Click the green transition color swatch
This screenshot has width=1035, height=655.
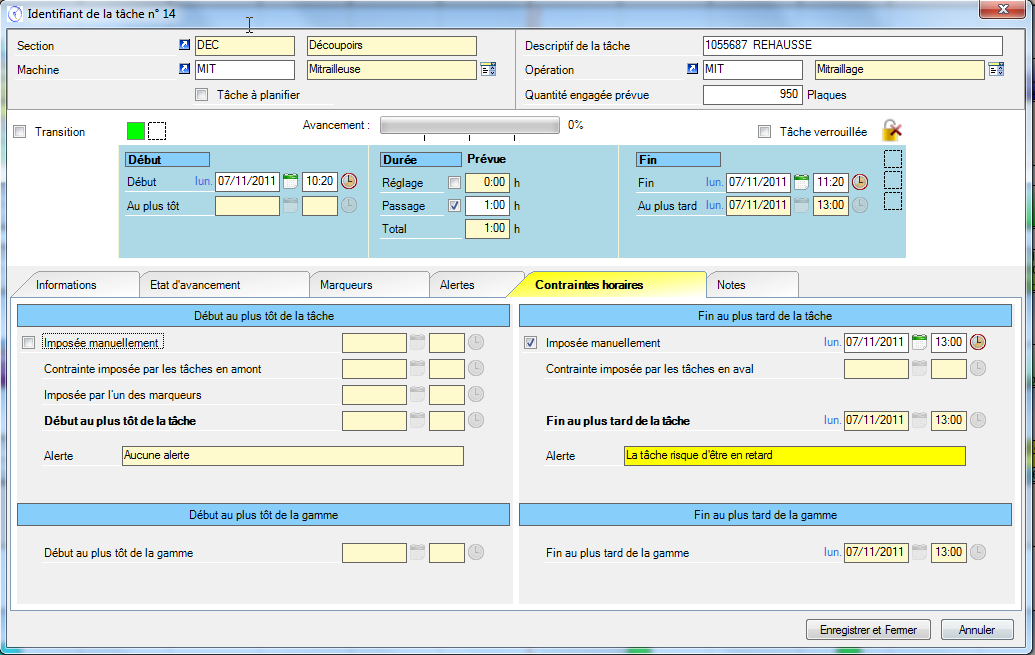[135, 131]
